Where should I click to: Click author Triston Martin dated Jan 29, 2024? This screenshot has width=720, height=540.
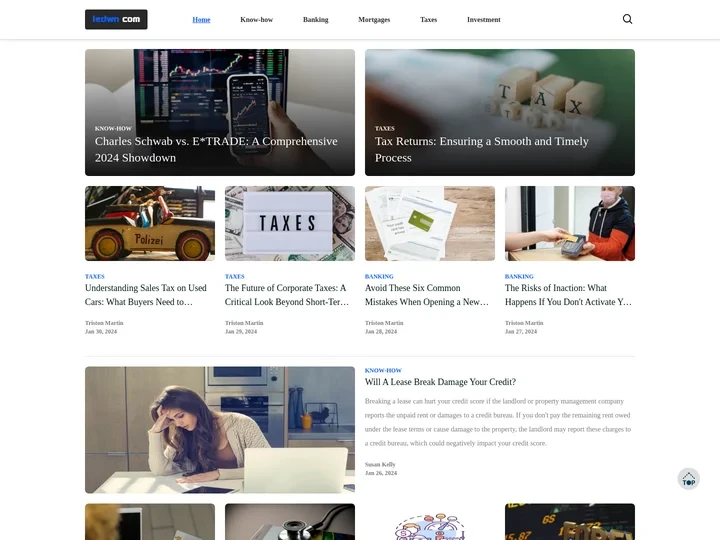click(x=244, y=323)
